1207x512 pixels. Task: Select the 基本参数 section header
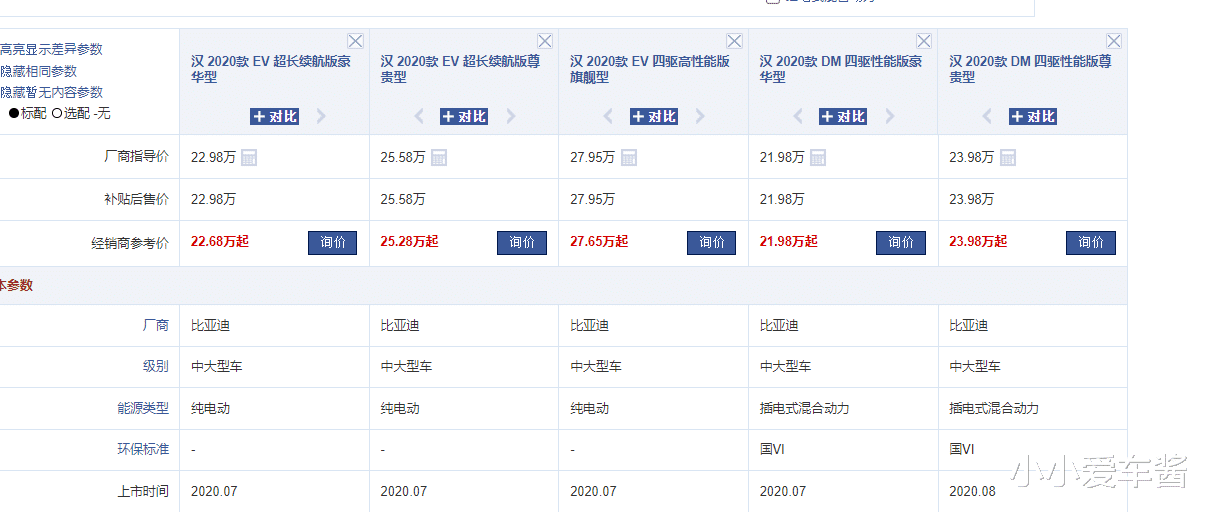tap(16, 285)
